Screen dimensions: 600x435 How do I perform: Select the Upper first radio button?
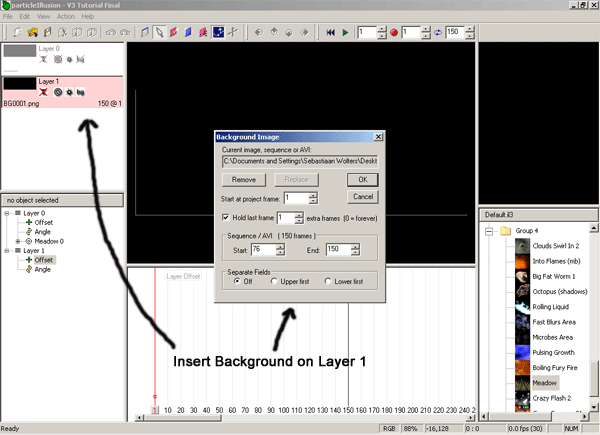(274, 281)
